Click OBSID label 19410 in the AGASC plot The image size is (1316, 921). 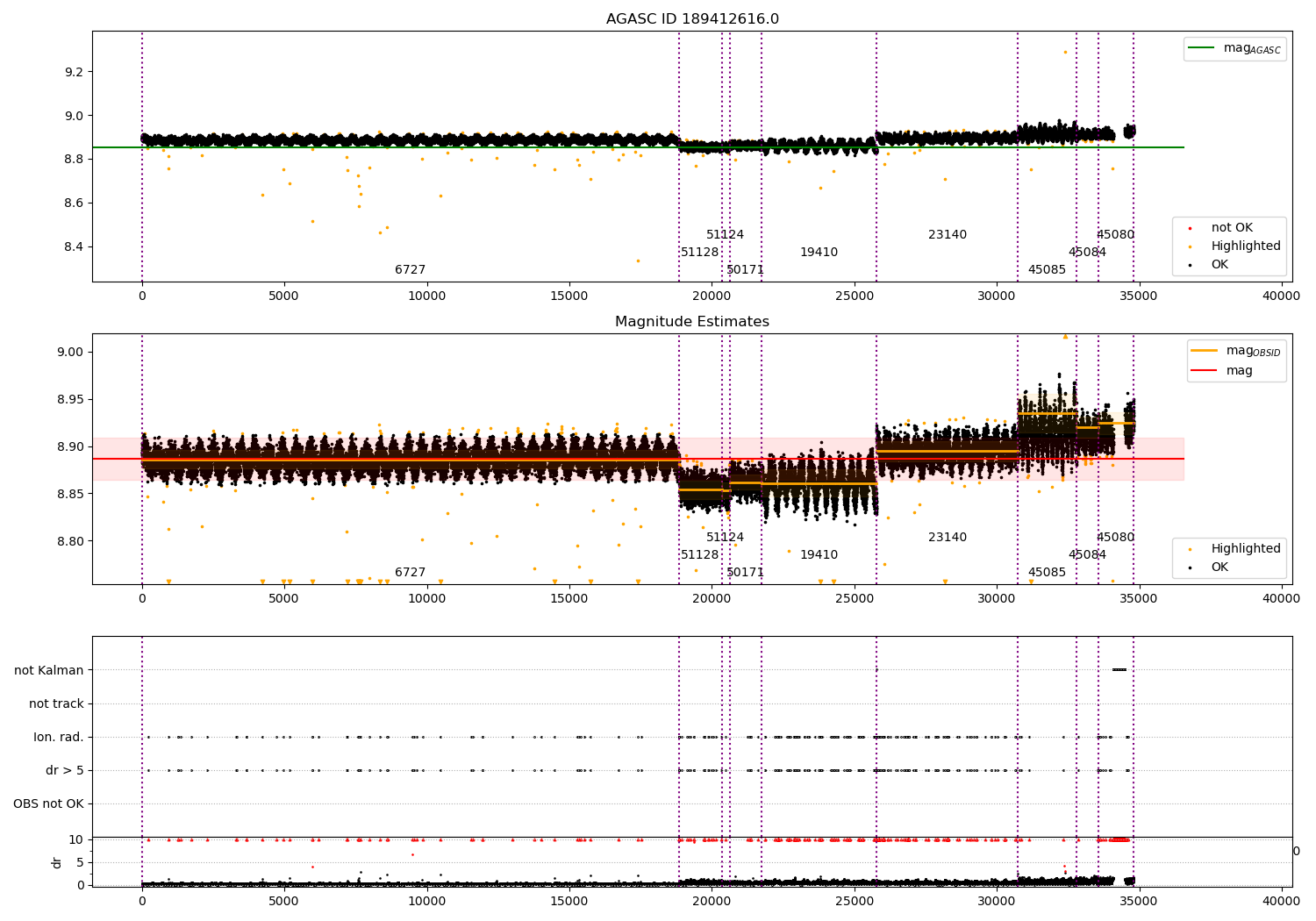pyautogui.click(x=819, y=253)
